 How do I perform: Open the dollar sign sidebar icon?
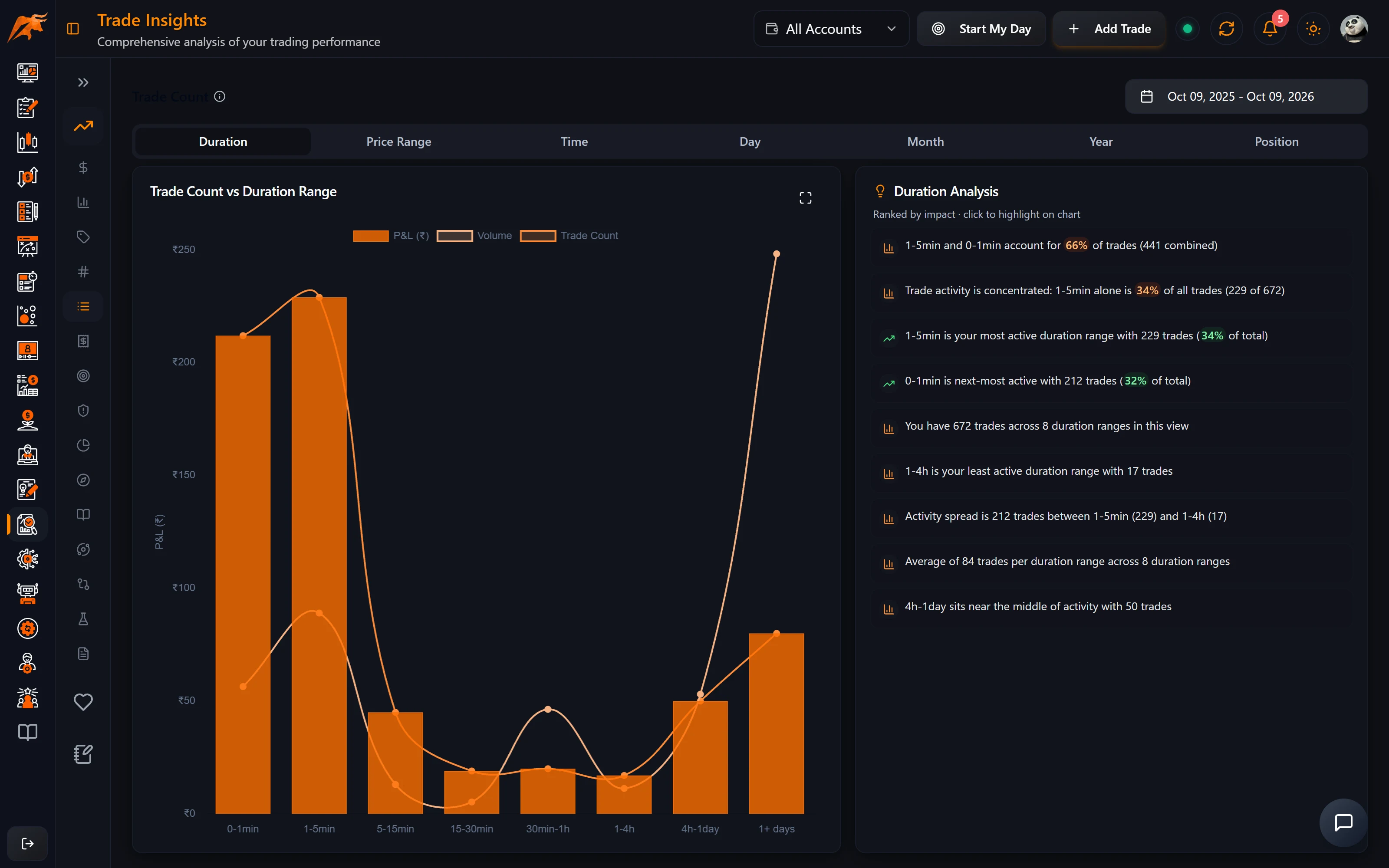83,168
